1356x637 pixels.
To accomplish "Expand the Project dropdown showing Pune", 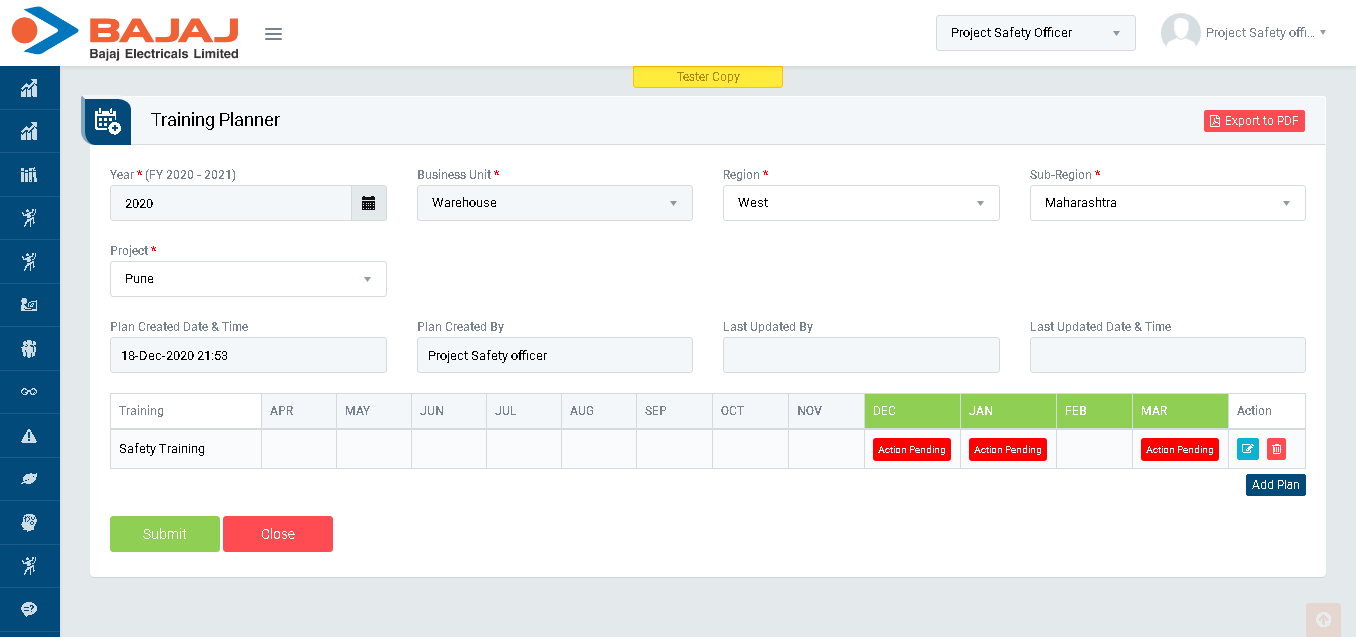I will [x=248, y=279].
